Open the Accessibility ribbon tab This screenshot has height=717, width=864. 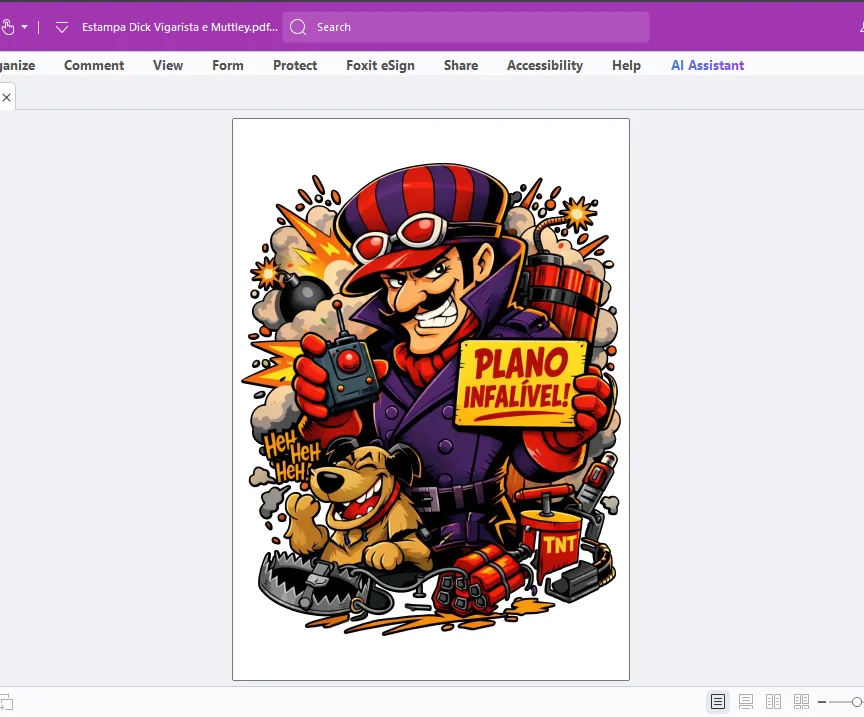(x=544, y=65)
